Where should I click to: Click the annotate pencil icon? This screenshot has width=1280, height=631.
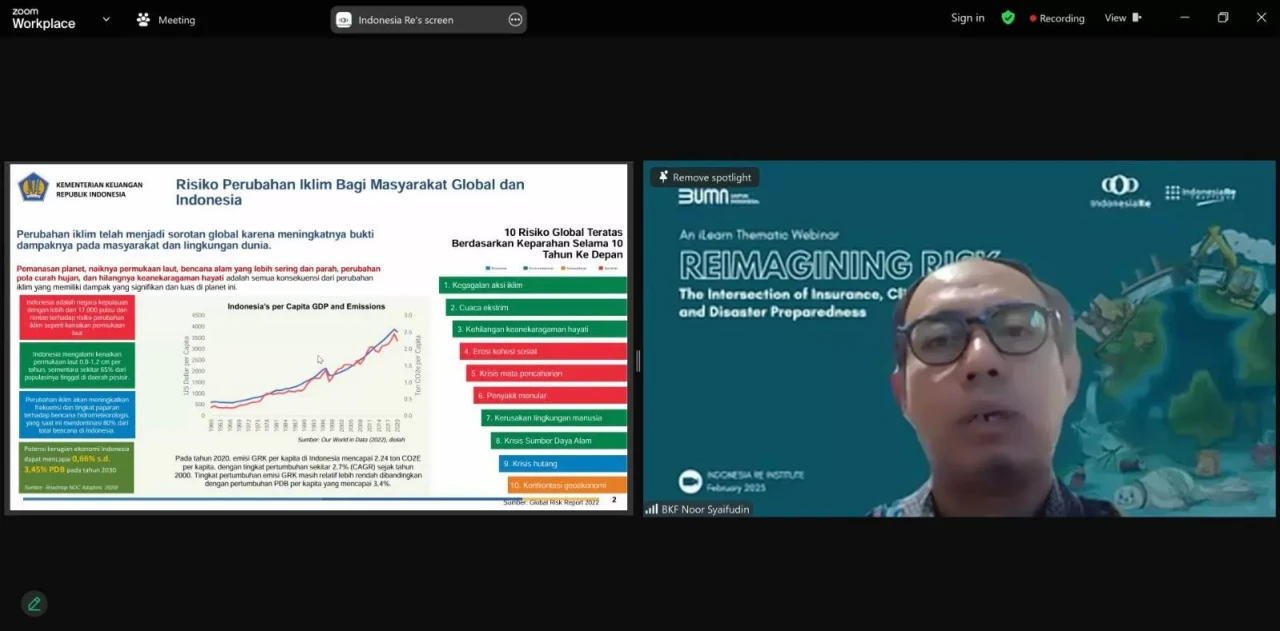(x=34, y=603)
